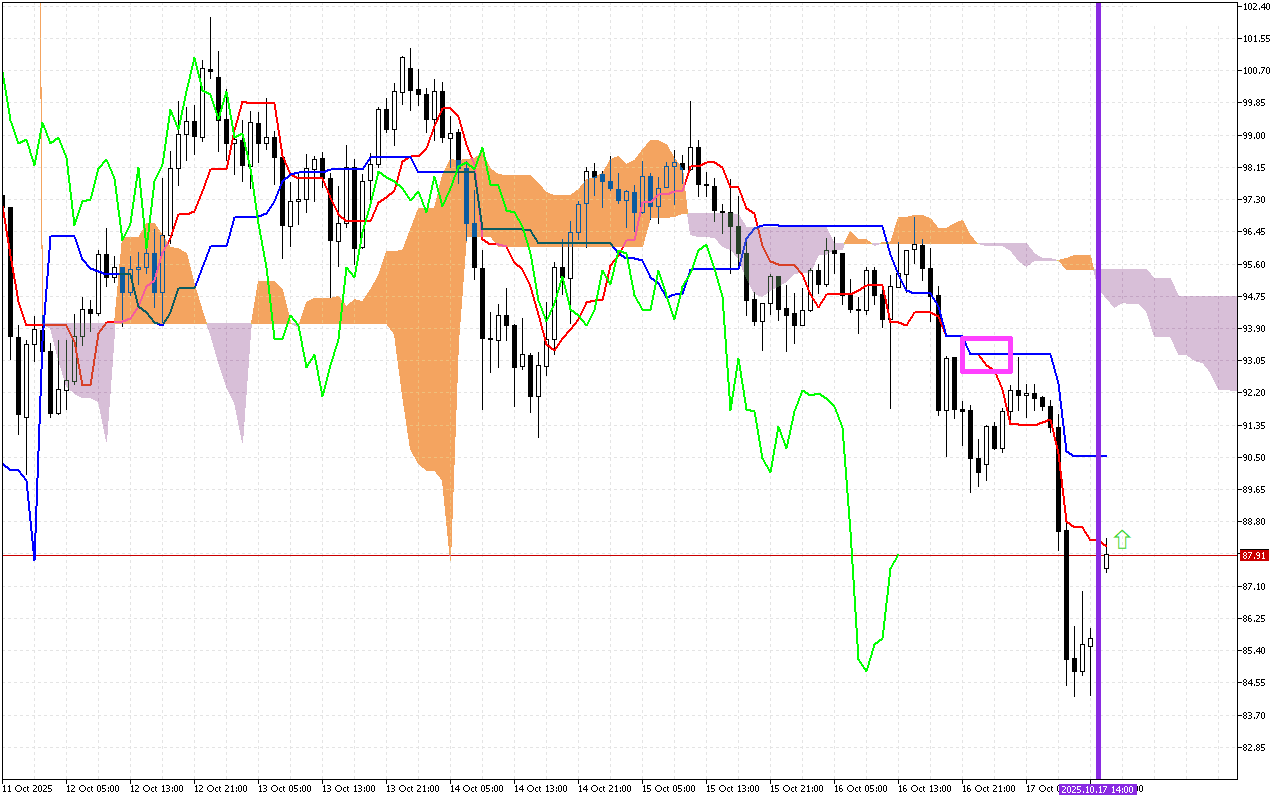Click the 14 Oct 05:00 axis label

477,788
